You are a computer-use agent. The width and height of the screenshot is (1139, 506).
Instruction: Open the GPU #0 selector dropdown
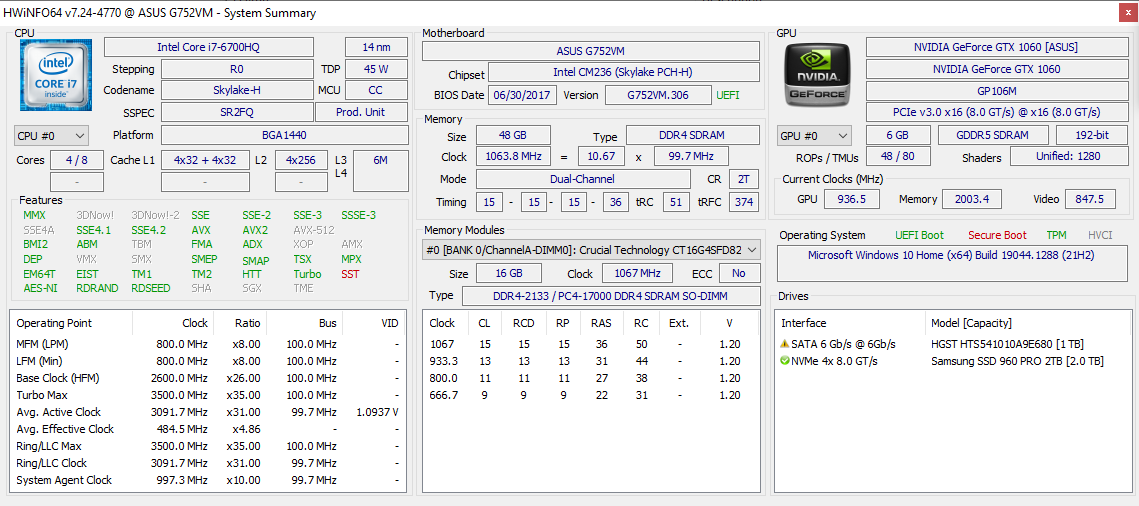815,136
